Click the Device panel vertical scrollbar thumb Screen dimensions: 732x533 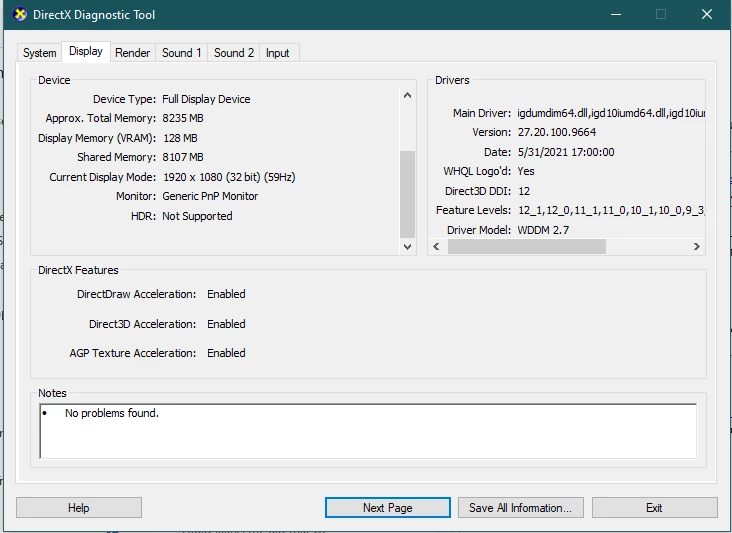[408, 194]
